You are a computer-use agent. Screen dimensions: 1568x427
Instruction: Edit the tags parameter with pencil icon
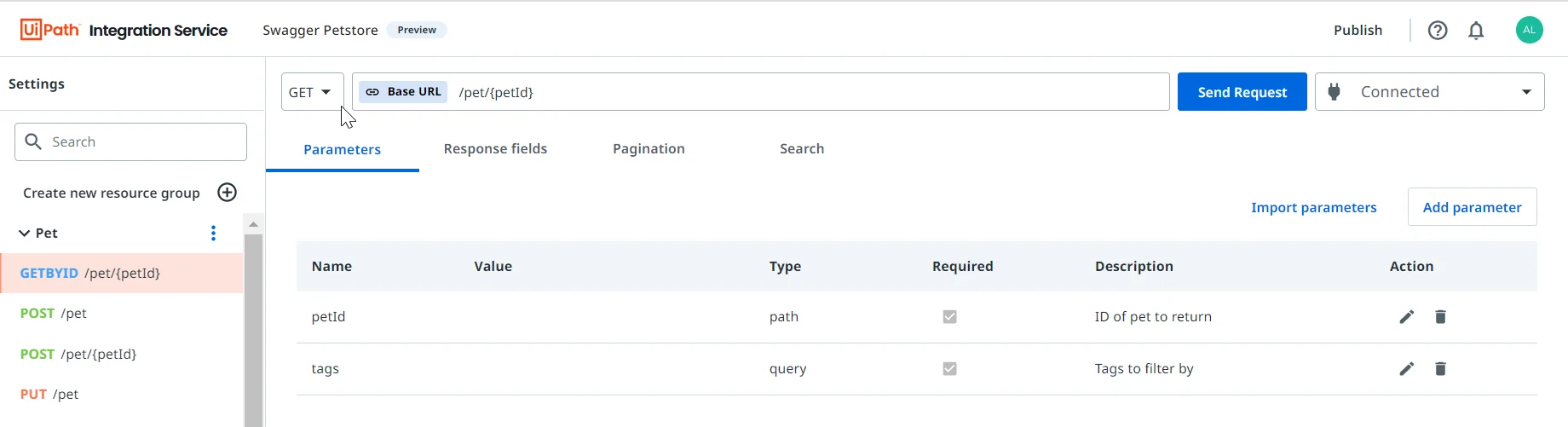1406,369
